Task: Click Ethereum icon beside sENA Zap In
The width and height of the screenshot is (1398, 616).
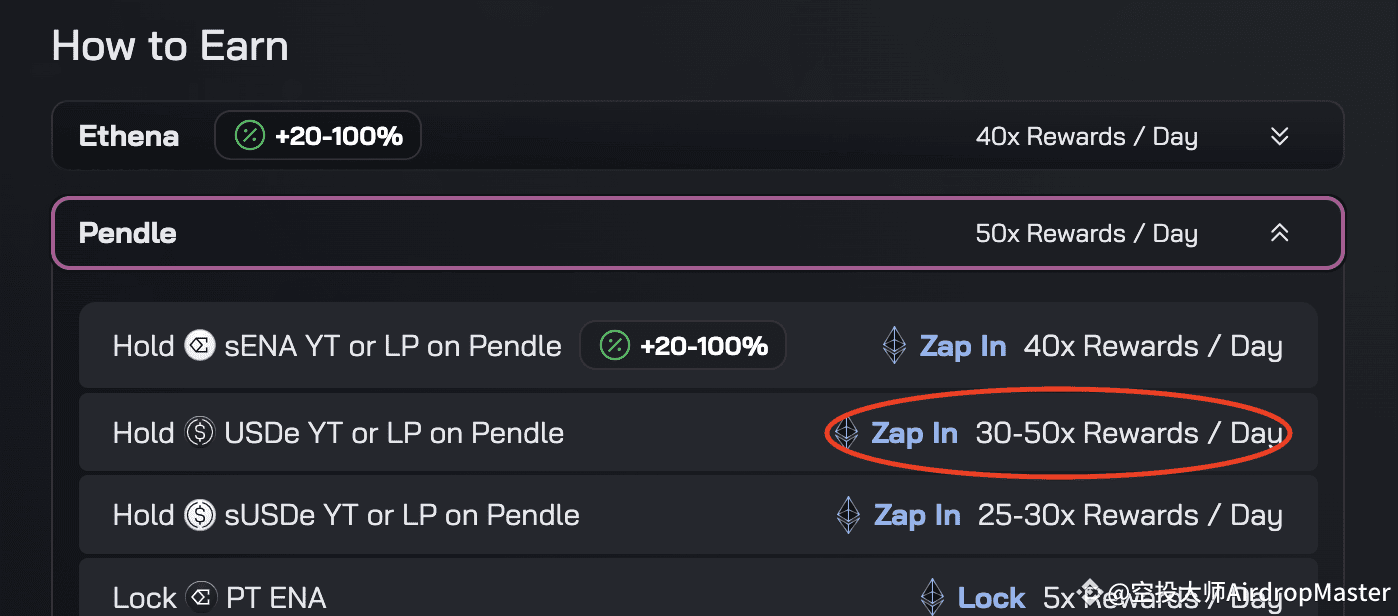Action: click(894, 346)
